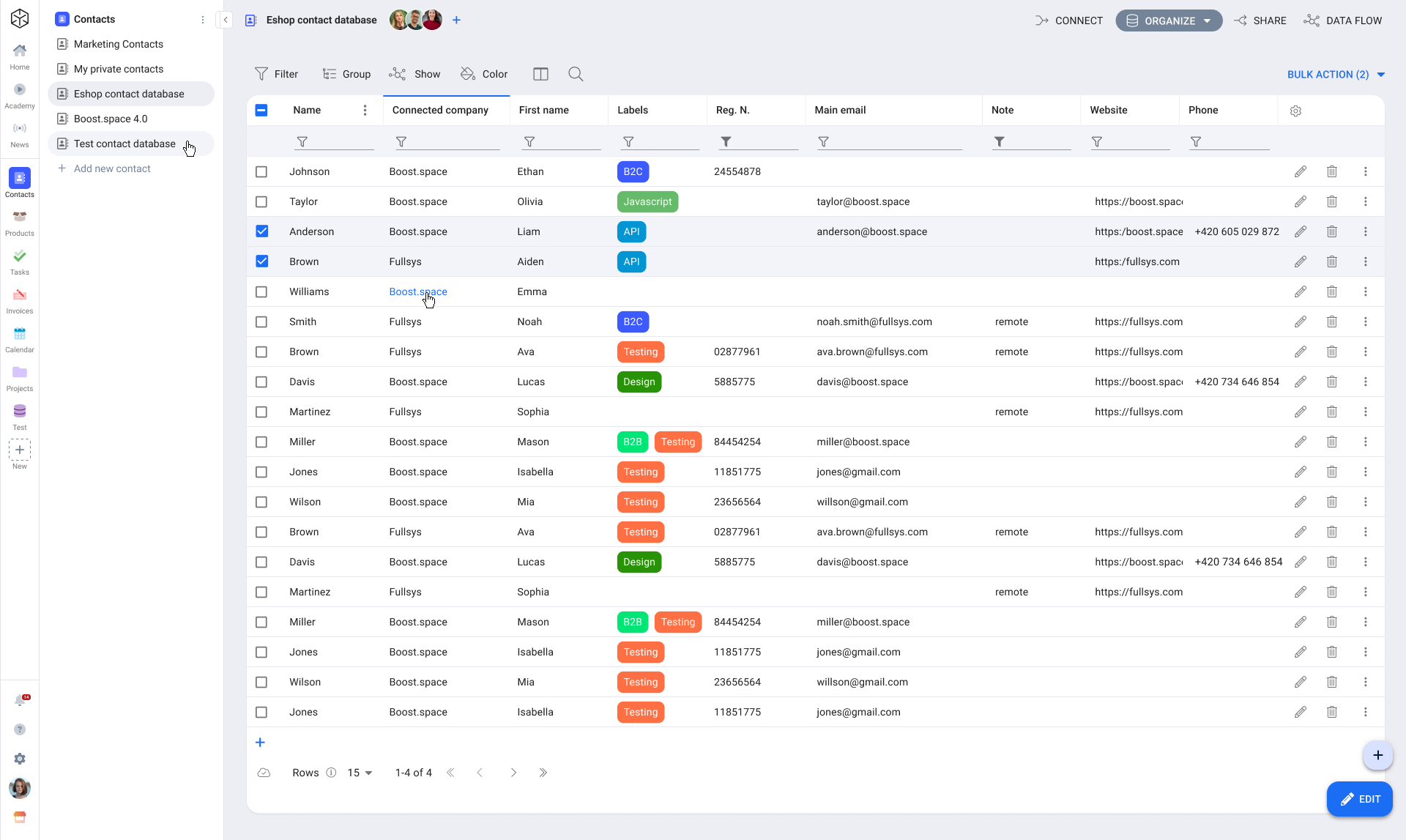Open the Tasks module in the sidebar
Image resolution: width=1406 pixels, height=840 pixels.
pos(19,261)
